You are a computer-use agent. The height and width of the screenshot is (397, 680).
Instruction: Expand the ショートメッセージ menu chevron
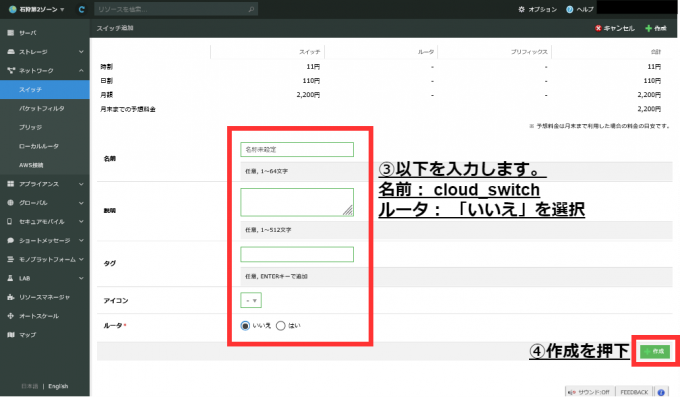pos(81,240)
